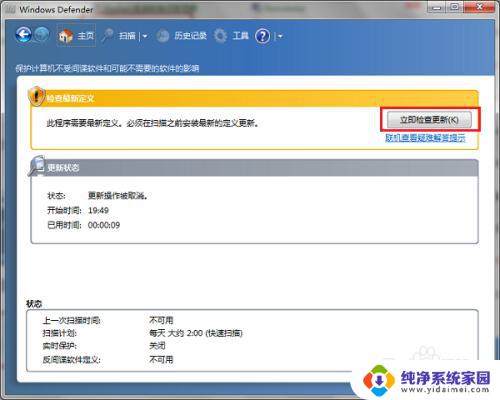This screenshot has width=500, height=400.
Task: Go back with the blue back arrow
Action: click(23, 35)
